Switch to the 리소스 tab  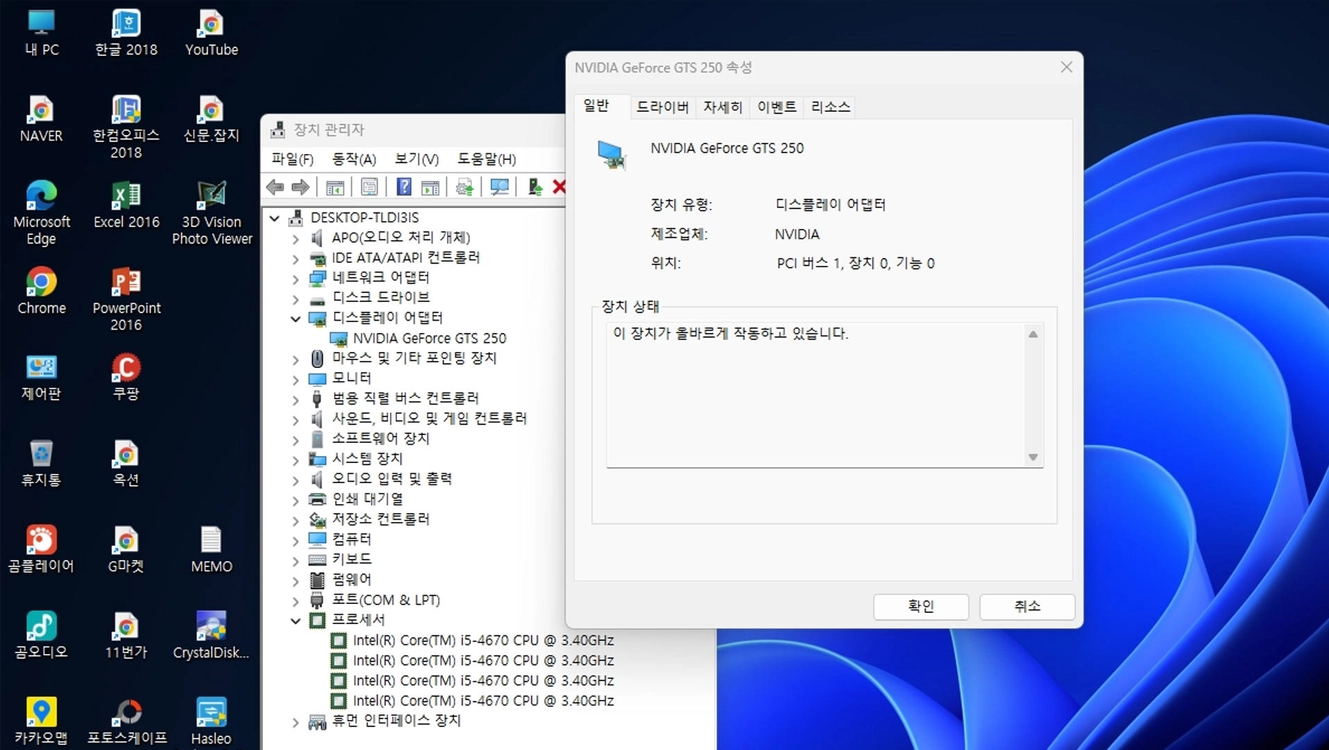pyautogui.click(x=830, y=107)
